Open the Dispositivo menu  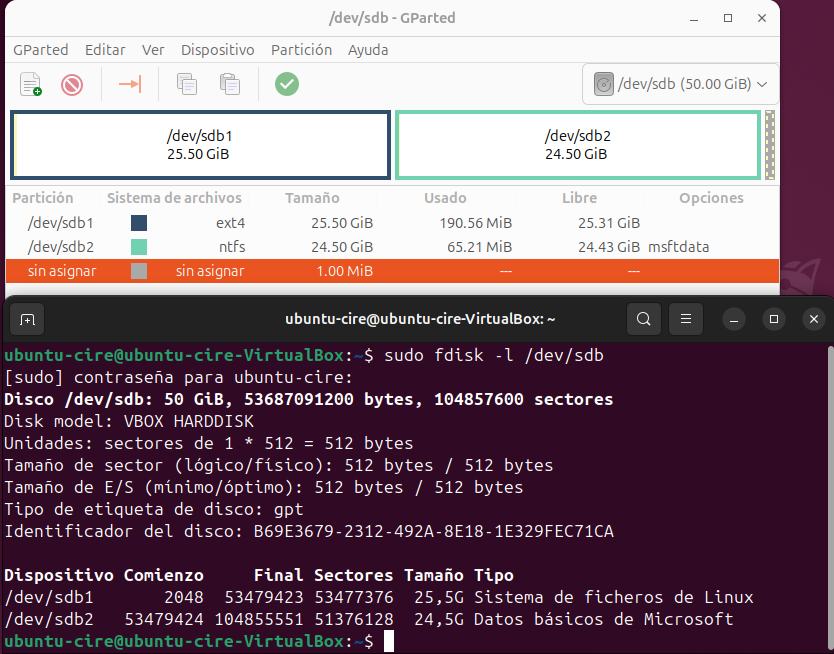pyautogui.click(x=217, y=50)
